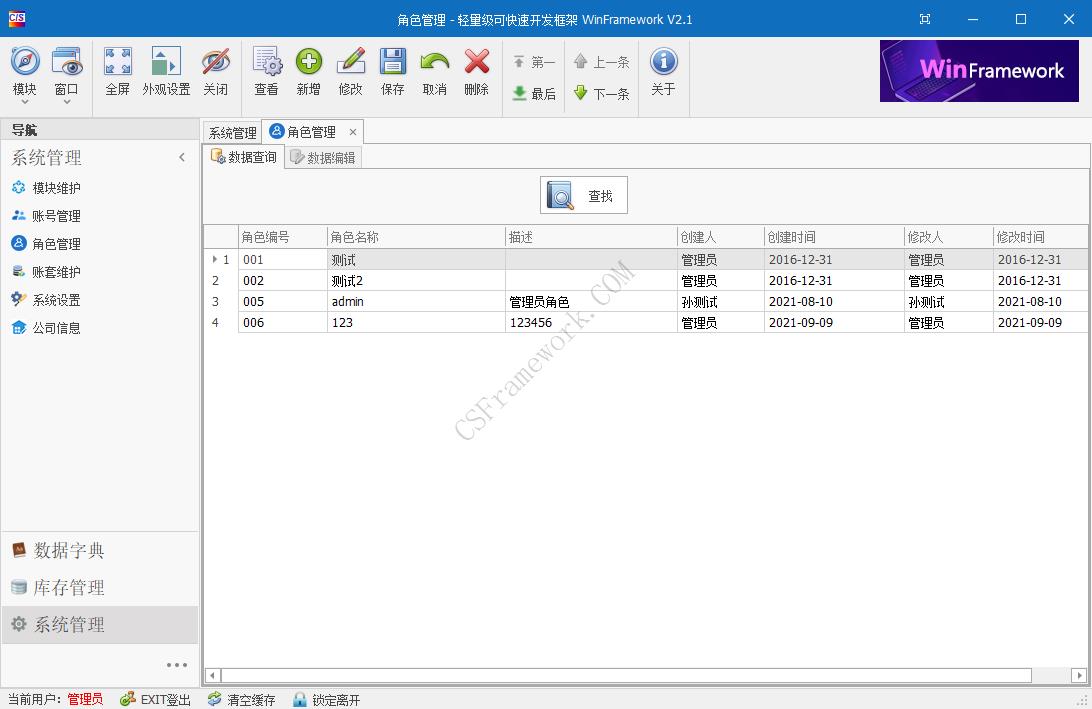Click the 删除 (Delete) toolbar icon

(x=476, y=70)
